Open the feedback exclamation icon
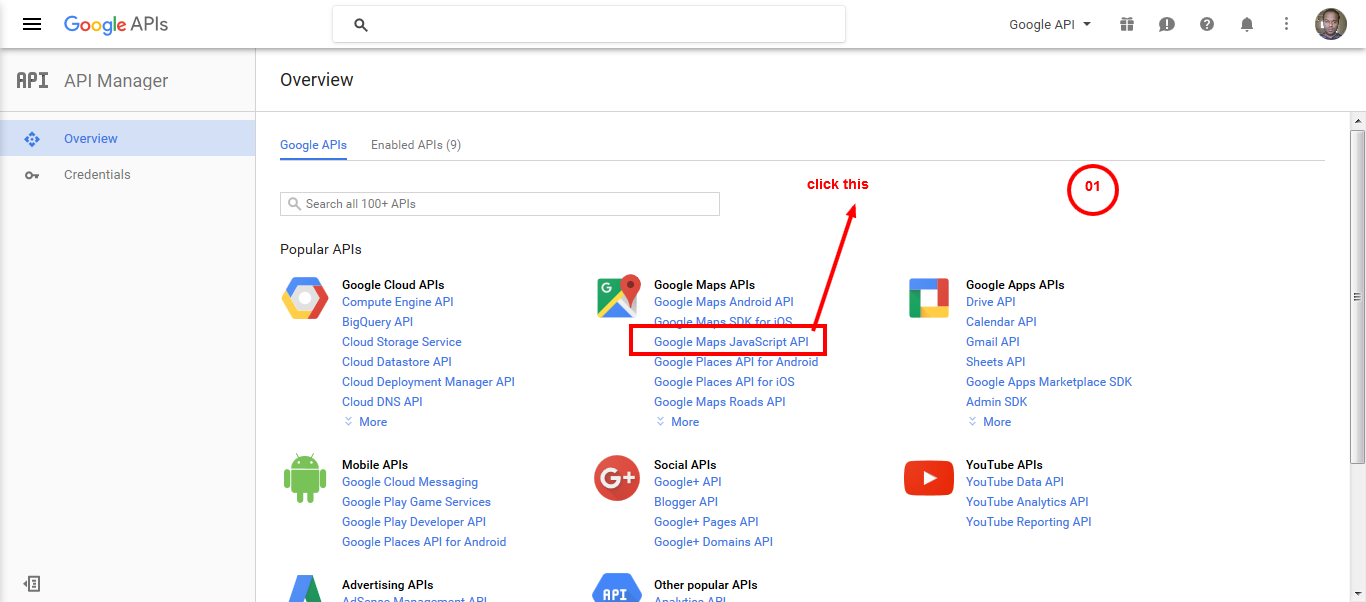 click(1167, 24)
